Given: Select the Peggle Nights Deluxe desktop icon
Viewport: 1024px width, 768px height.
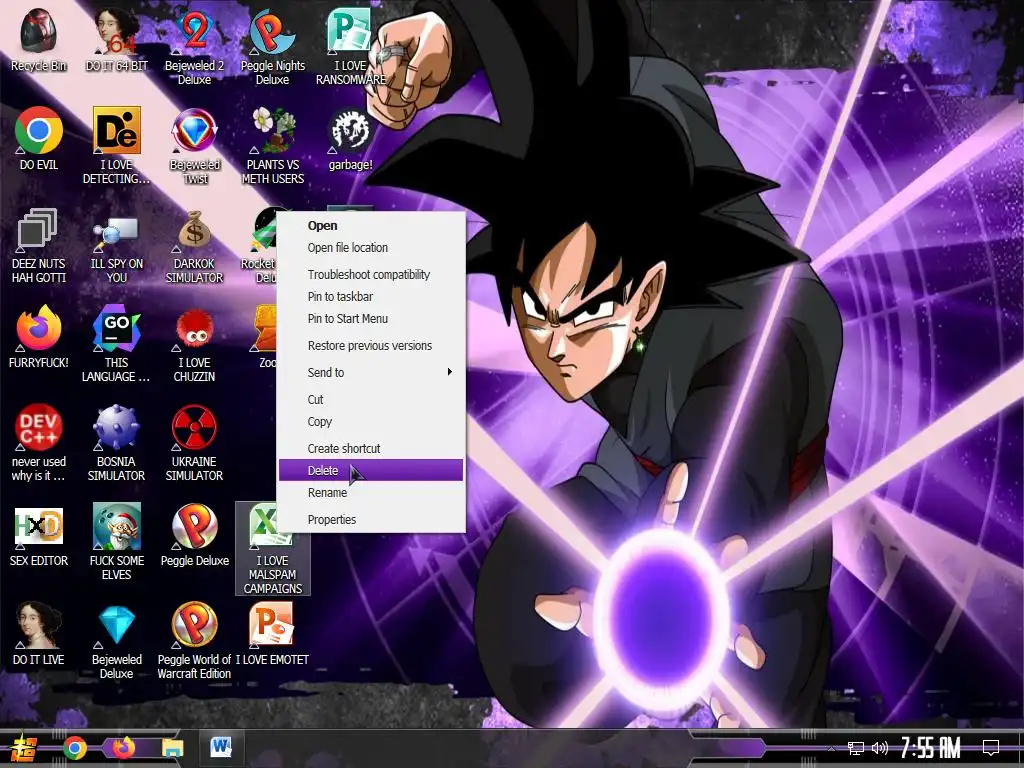Looking at the screenshot, I should tap(272, 46).
